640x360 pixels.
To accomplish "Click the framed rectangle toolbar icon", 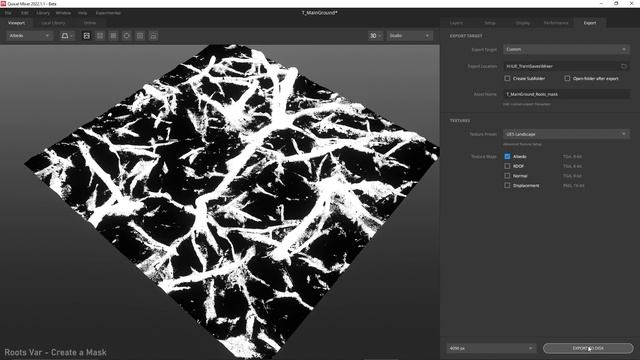I will (140, 36).
